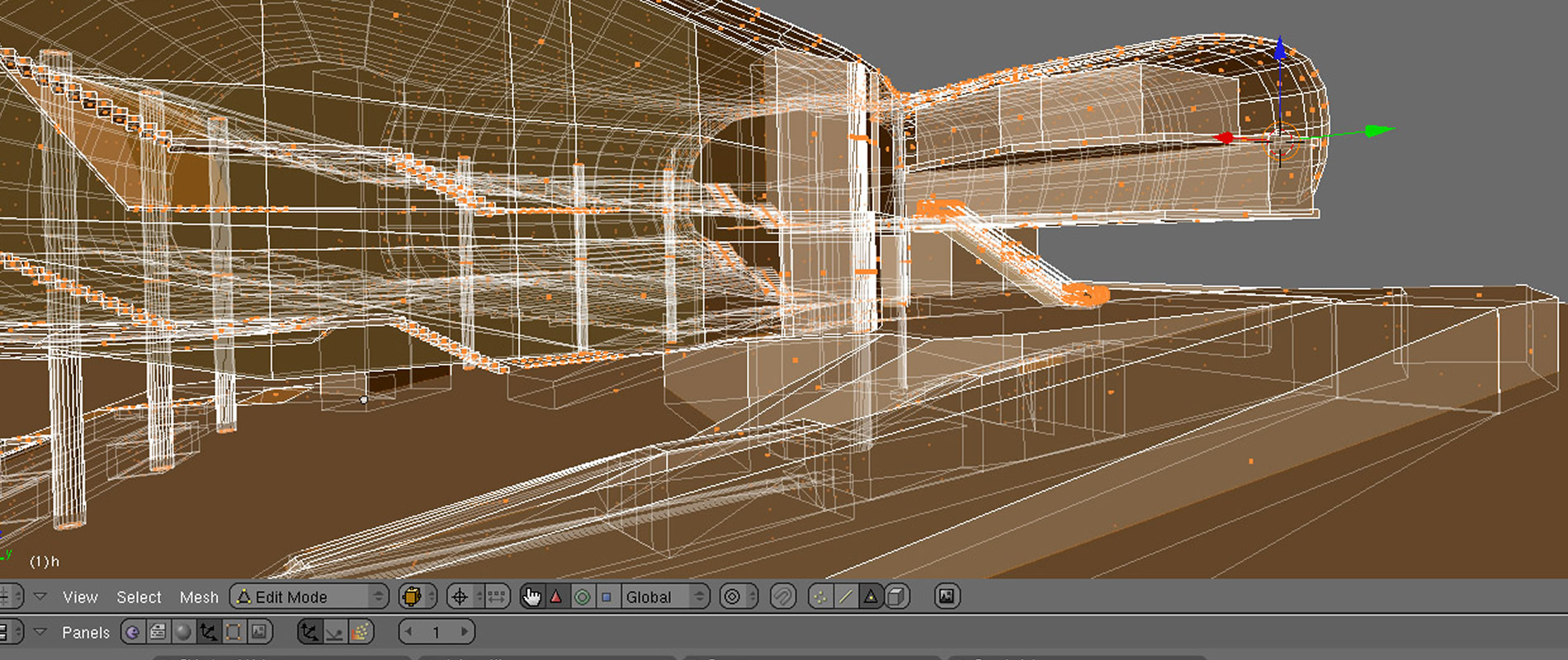1568x660 pixels.
Task: Select the rotate manipulator green circle
Action: (582, 596)
